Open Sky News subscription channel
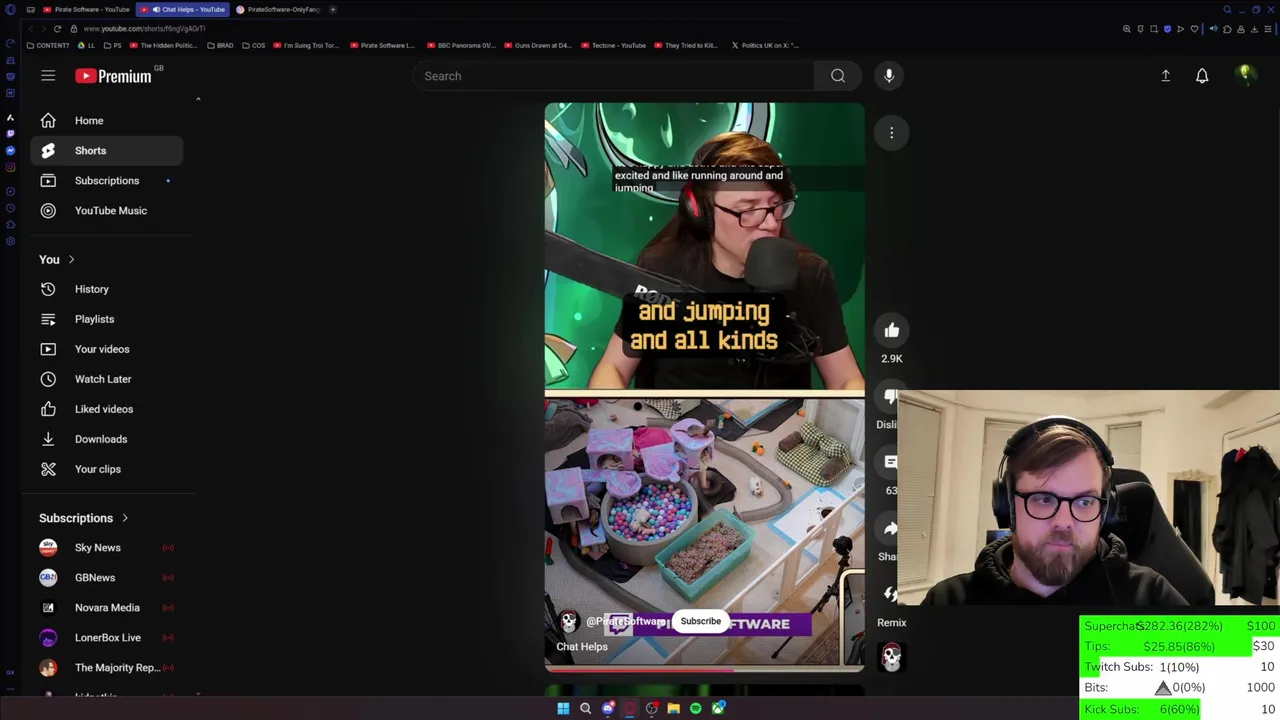The image size is (1280, 720). [107, 548]
